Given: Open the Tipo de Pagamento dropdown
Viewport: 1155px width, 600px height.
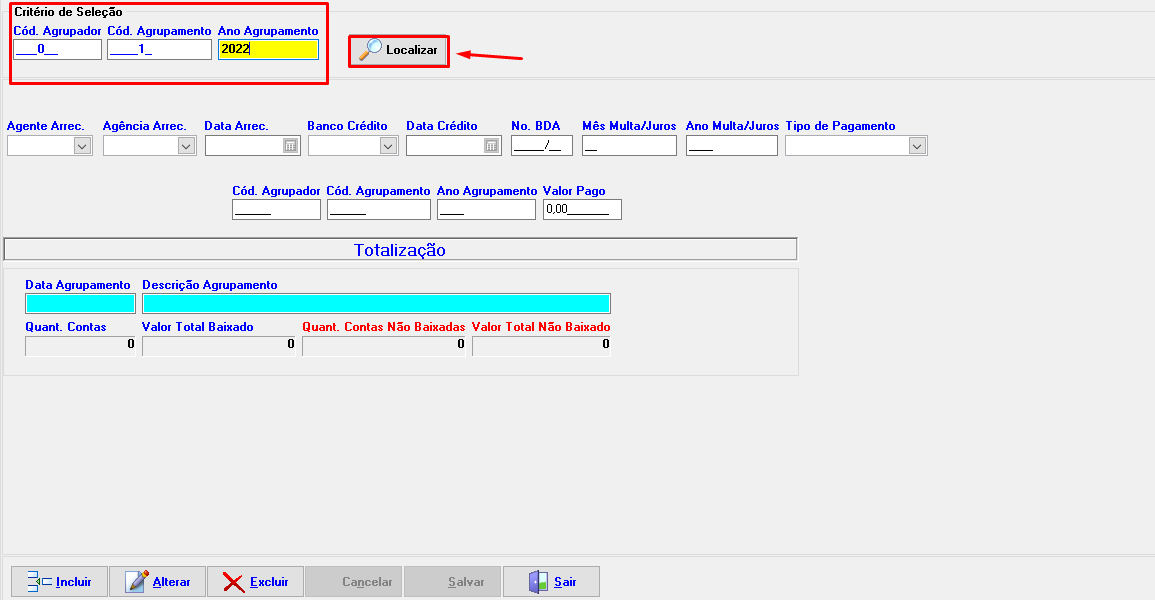Looking at the screenshot, I should (917, 146).
